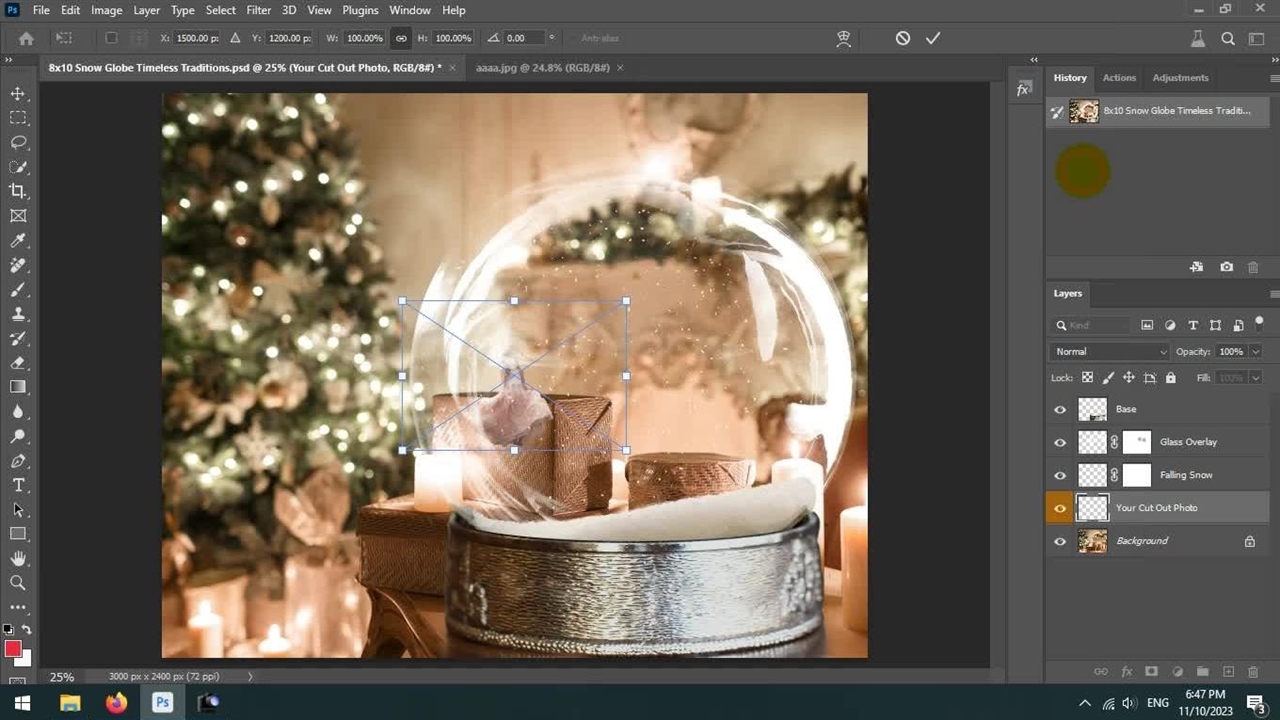Image resolution: width=1280 pixels, height=720 pixels.
Task: Toggle Background layer visibility
Action: click(1060, 541)
